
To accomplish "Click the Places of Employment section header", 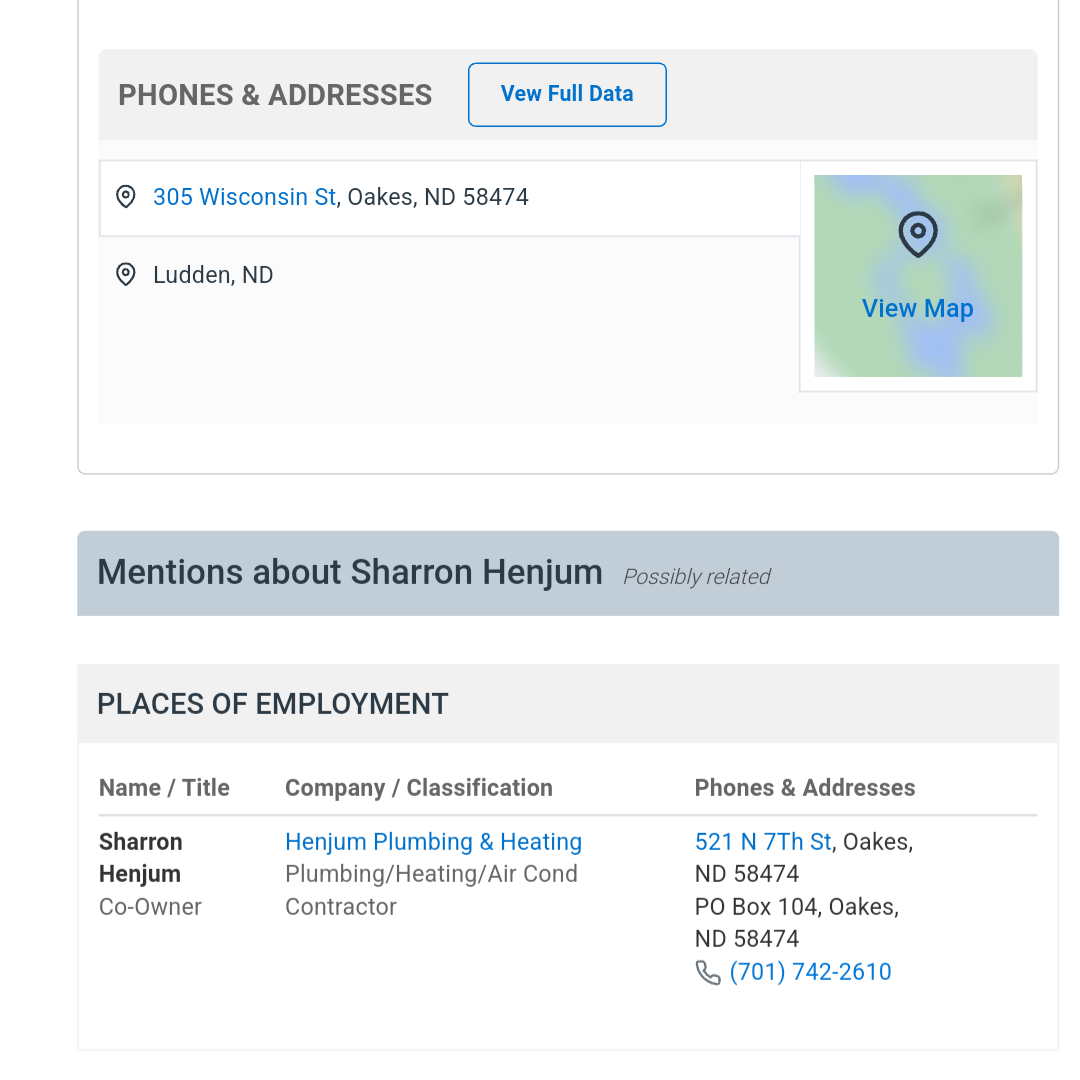I will point(273,704).
